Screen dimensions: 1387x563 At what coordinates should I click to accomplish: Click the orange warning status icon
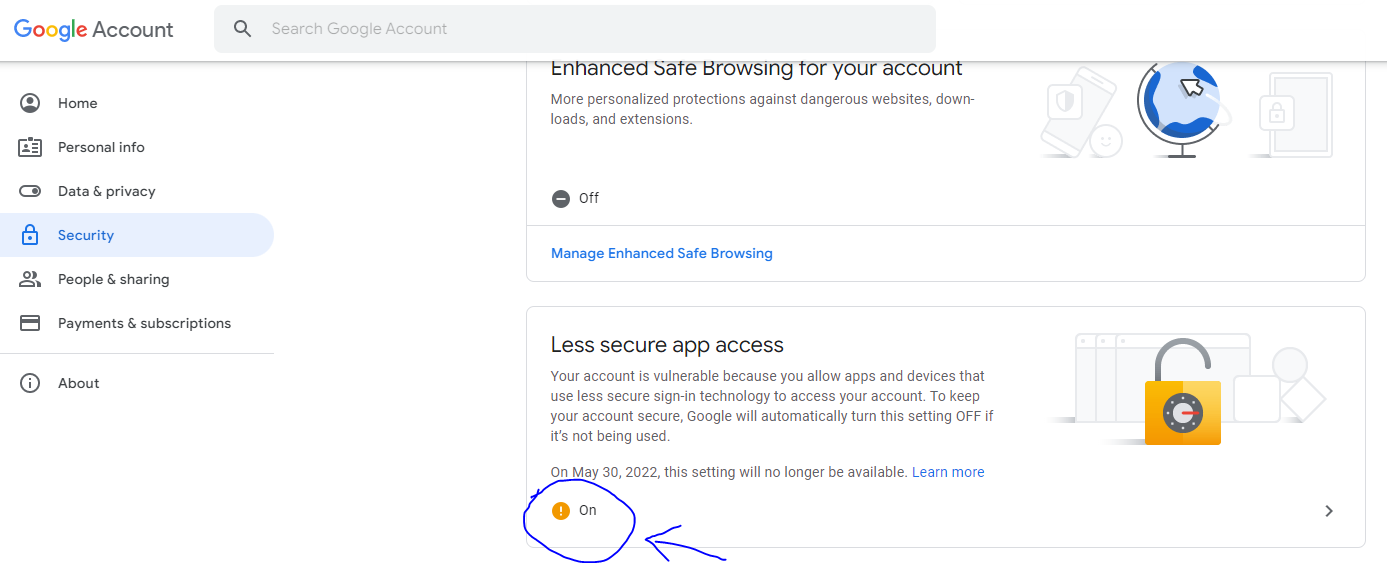[x=561, y=511]
